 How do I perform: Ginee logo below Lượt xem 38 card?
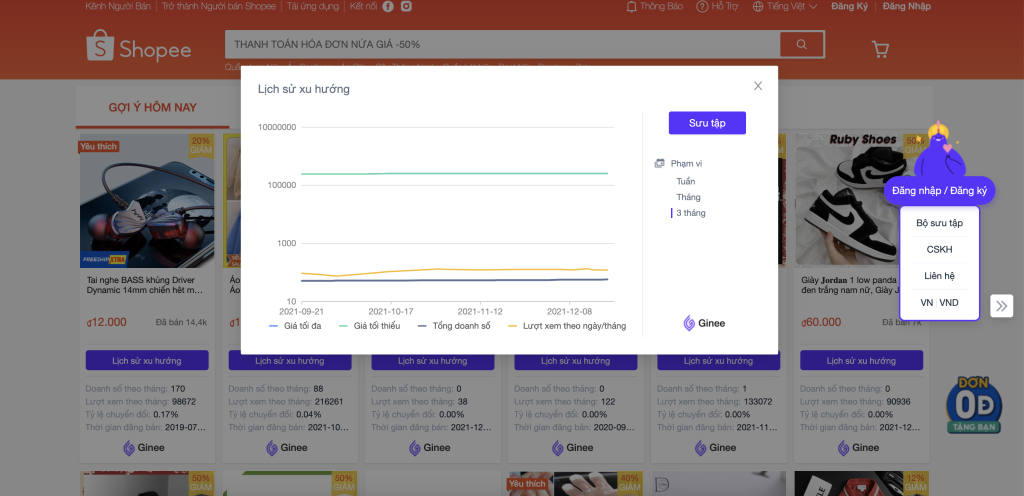(430, 448)
